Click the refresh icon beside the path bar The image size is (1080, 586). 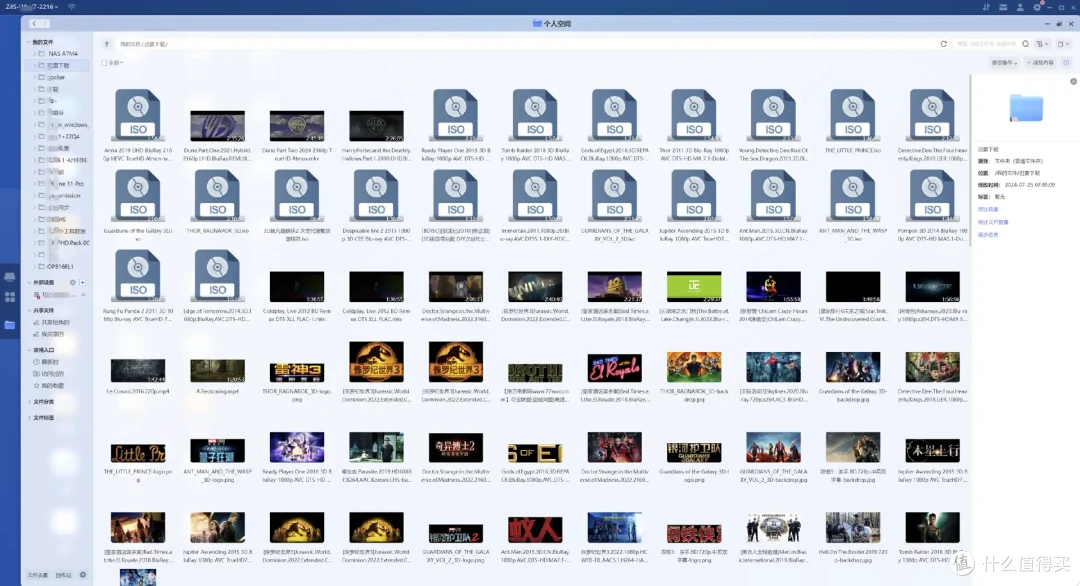pyautogui.click(x=944, y=44)
